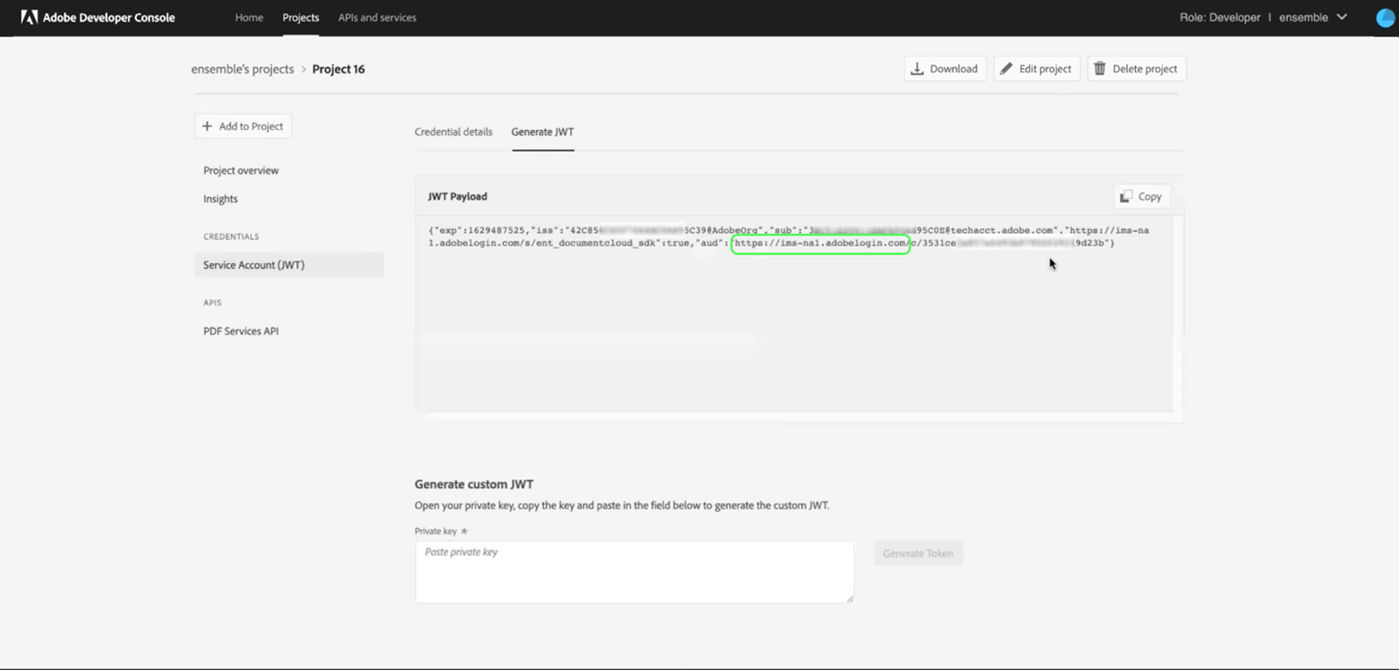Click inside the Private key text area
1399x670 pixels.
point(634,572)
